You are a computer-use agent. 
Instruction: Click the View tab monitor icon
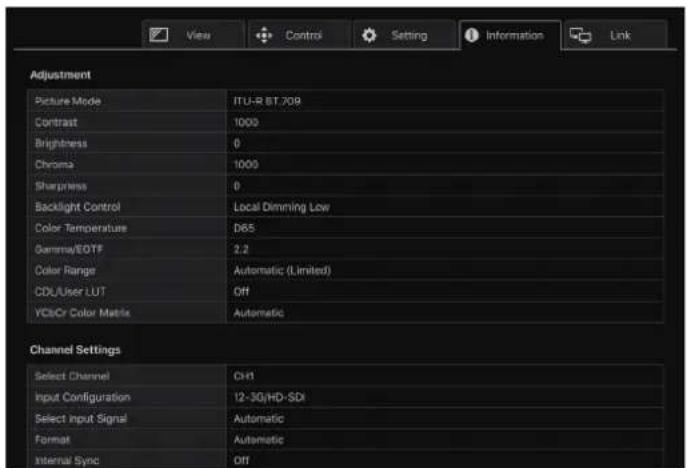click(x=159, y=35)
